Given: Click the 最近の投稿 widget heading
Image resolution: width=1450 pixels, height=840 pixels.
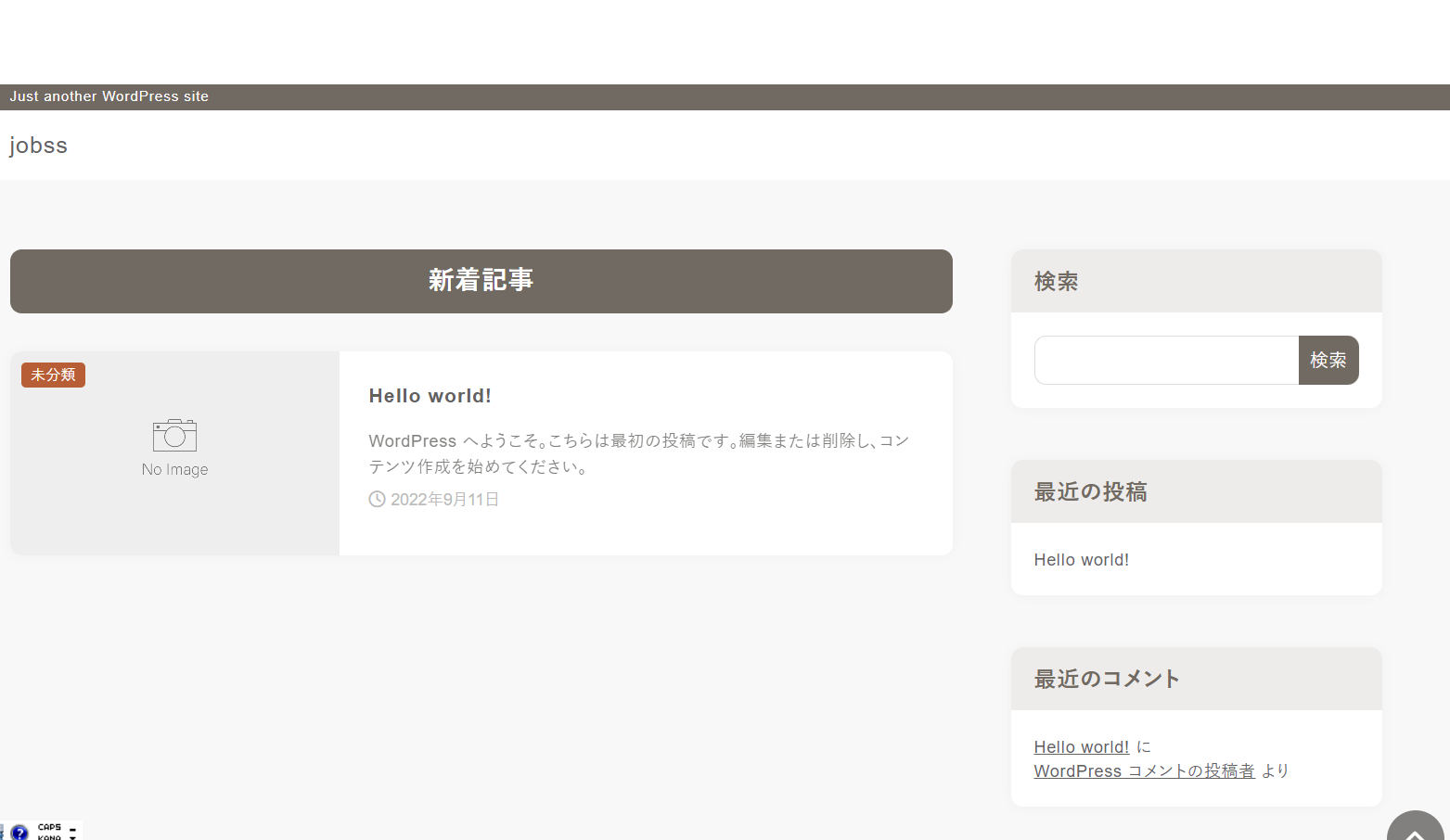Looking at the screenshot, I should pos(1091,491).
